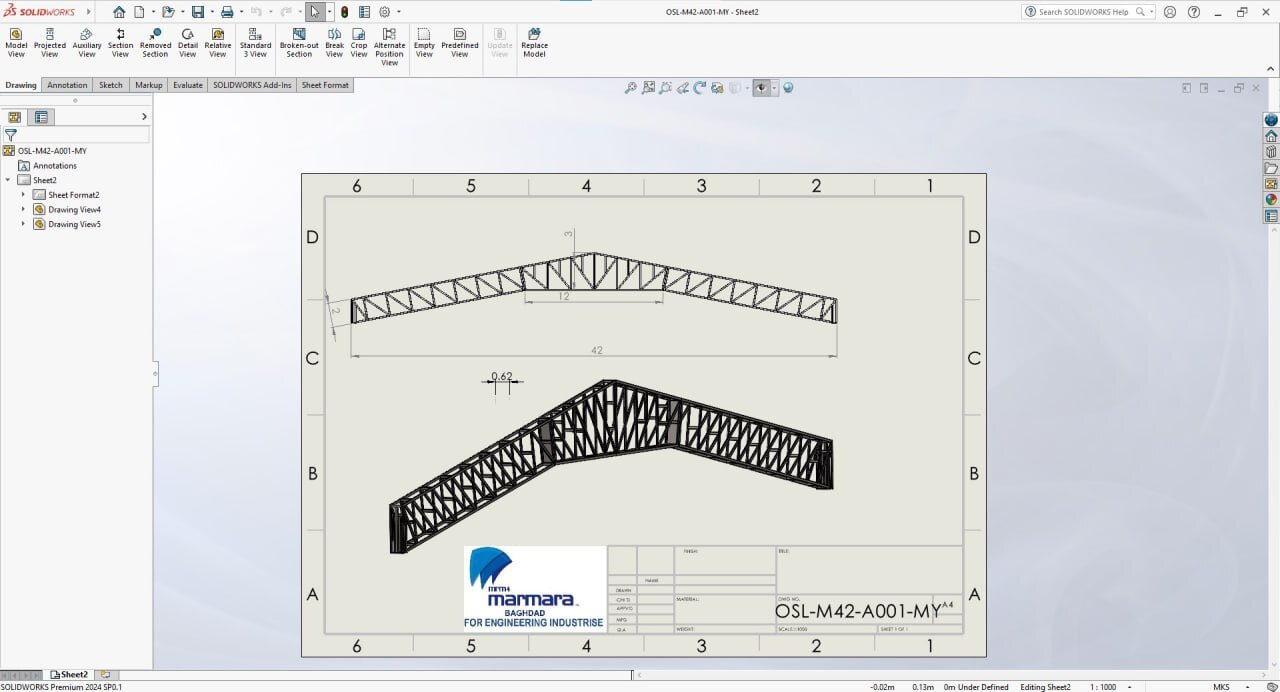Click the Search SOLIDWORKS Help field
This screenshot has width=1280, height=692.
[1083, 12]
